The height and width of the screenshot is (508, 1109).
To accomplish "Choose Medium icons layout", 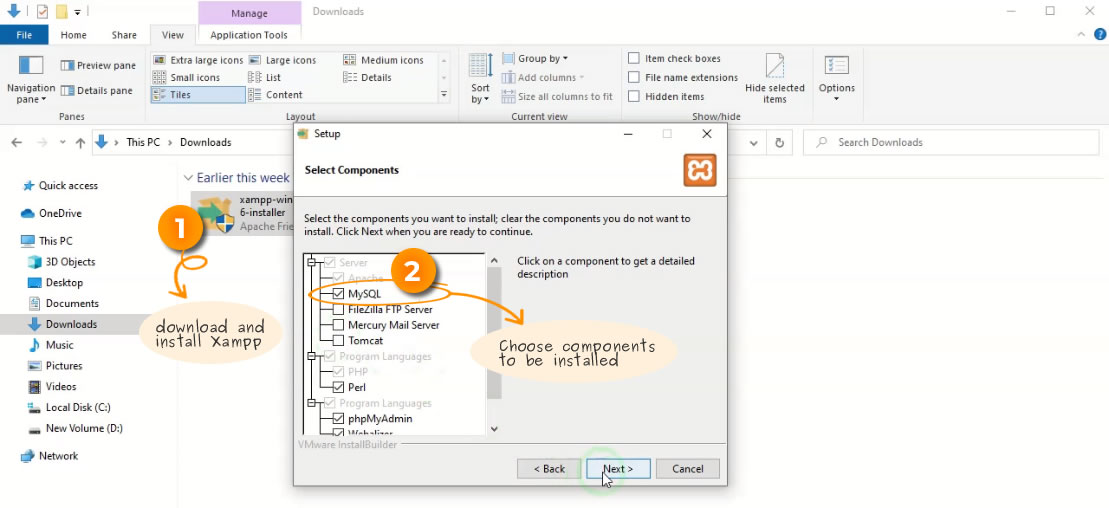I will (383, 60).
